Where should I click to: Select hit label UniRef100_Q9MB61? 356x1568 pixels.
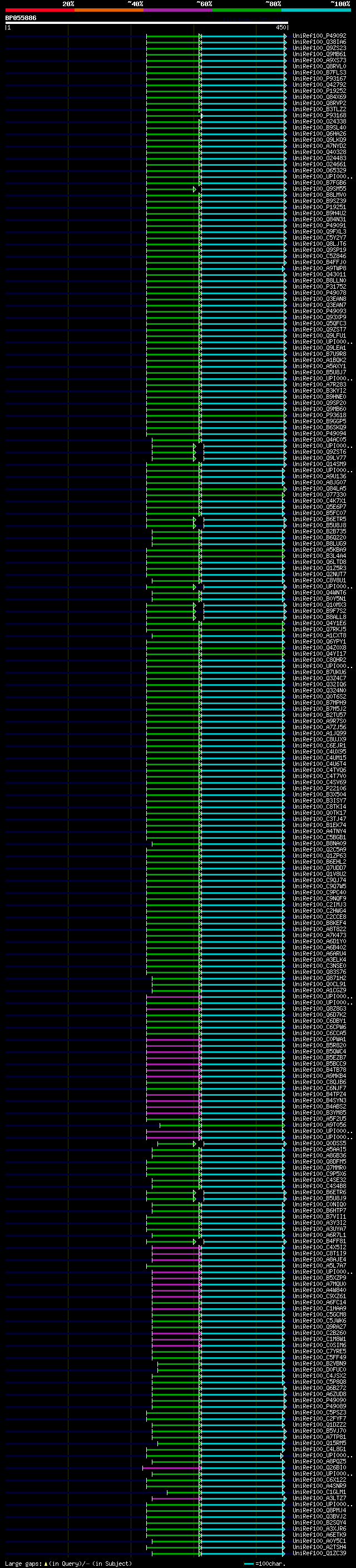click(x=319, y=54)
